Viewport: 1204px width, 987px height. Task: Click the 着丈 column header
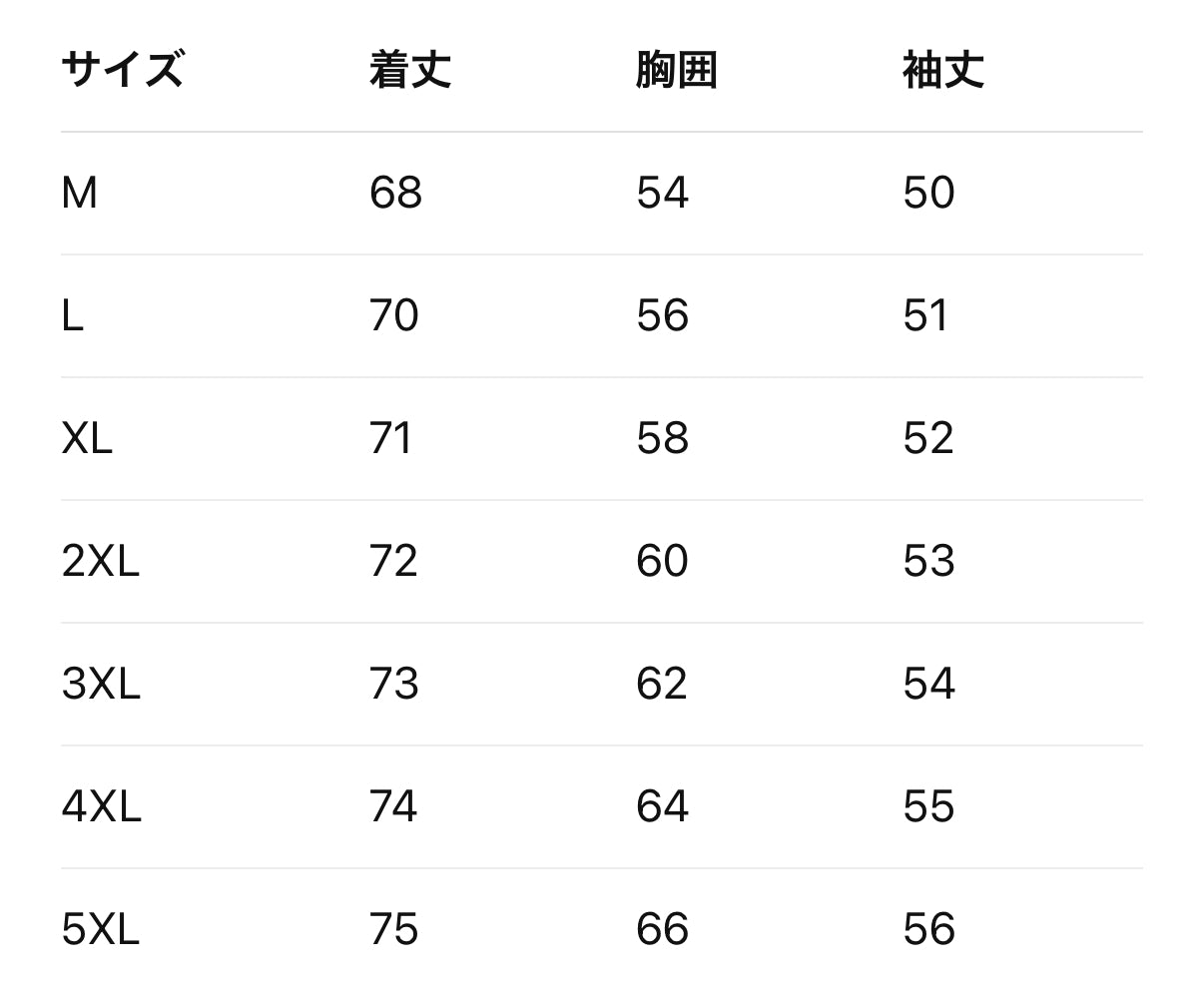click(x=409, y=71)
